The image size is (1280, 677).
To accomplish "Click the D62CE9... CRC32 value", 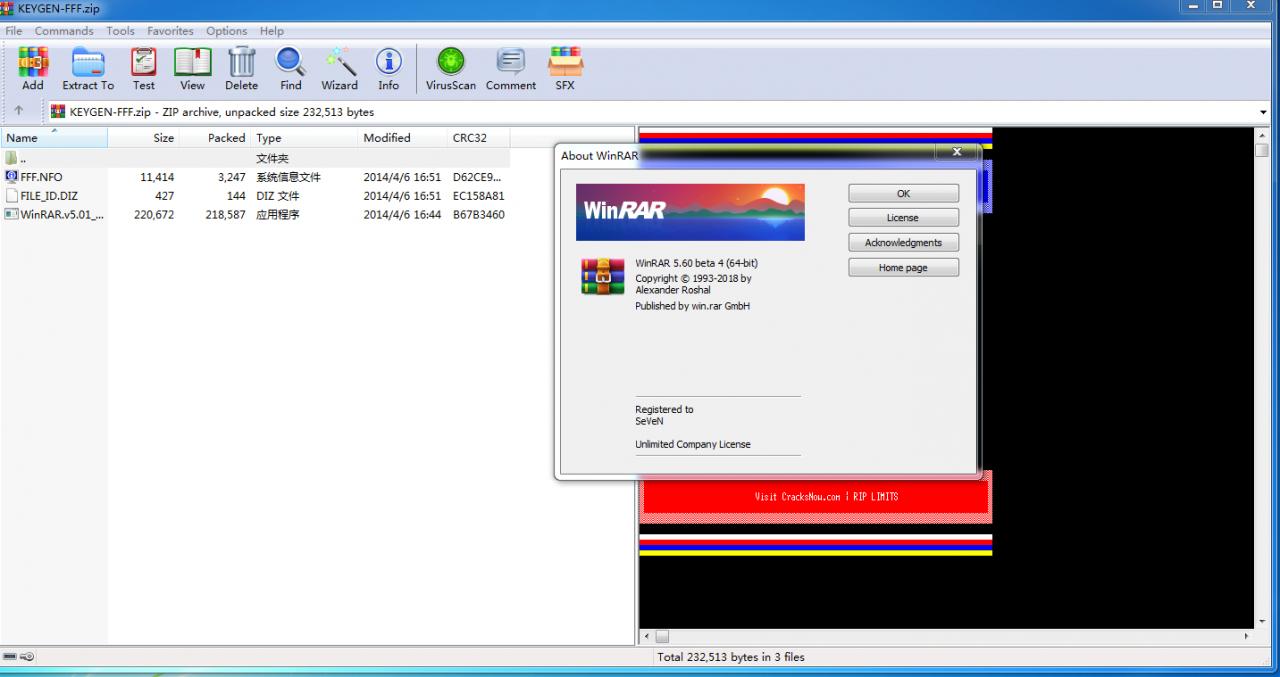I will pos(477,177).
